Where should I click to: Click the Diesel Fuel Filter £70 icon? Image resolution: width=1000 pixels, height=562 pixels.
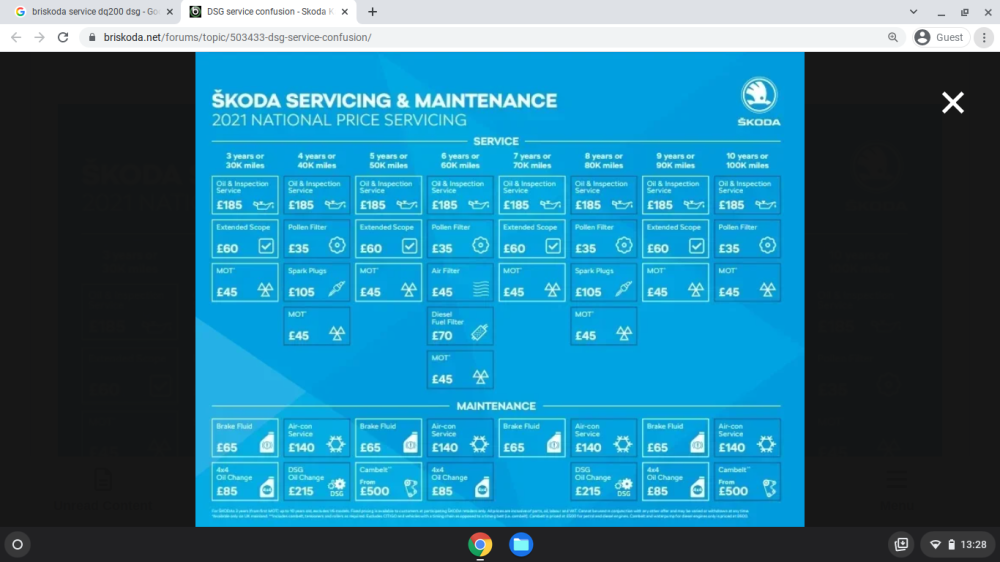pyautogui.click(x=480, y=332)
